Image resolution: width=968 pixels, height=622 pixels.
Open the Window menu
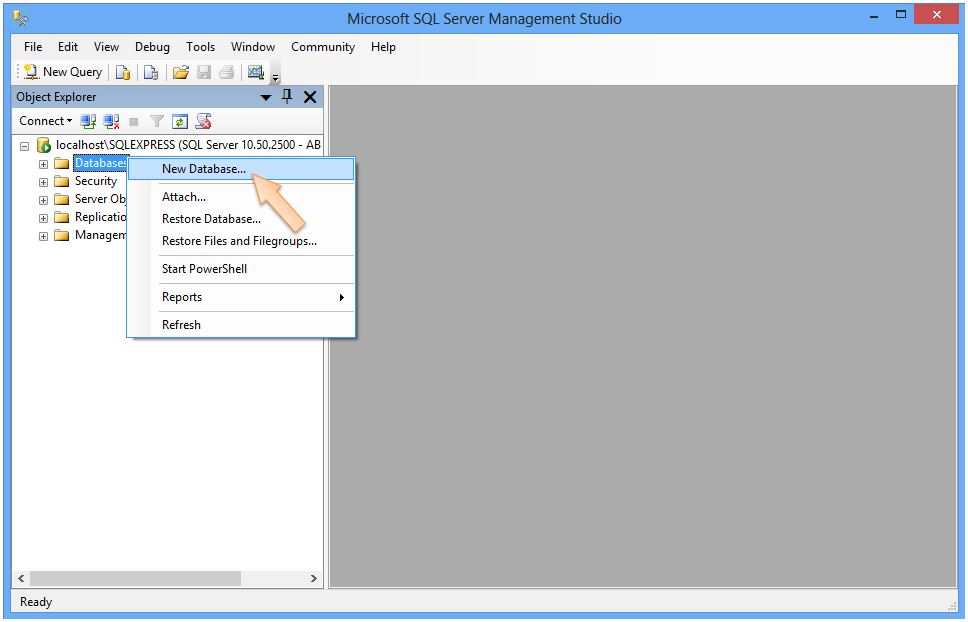coord(252,47)
